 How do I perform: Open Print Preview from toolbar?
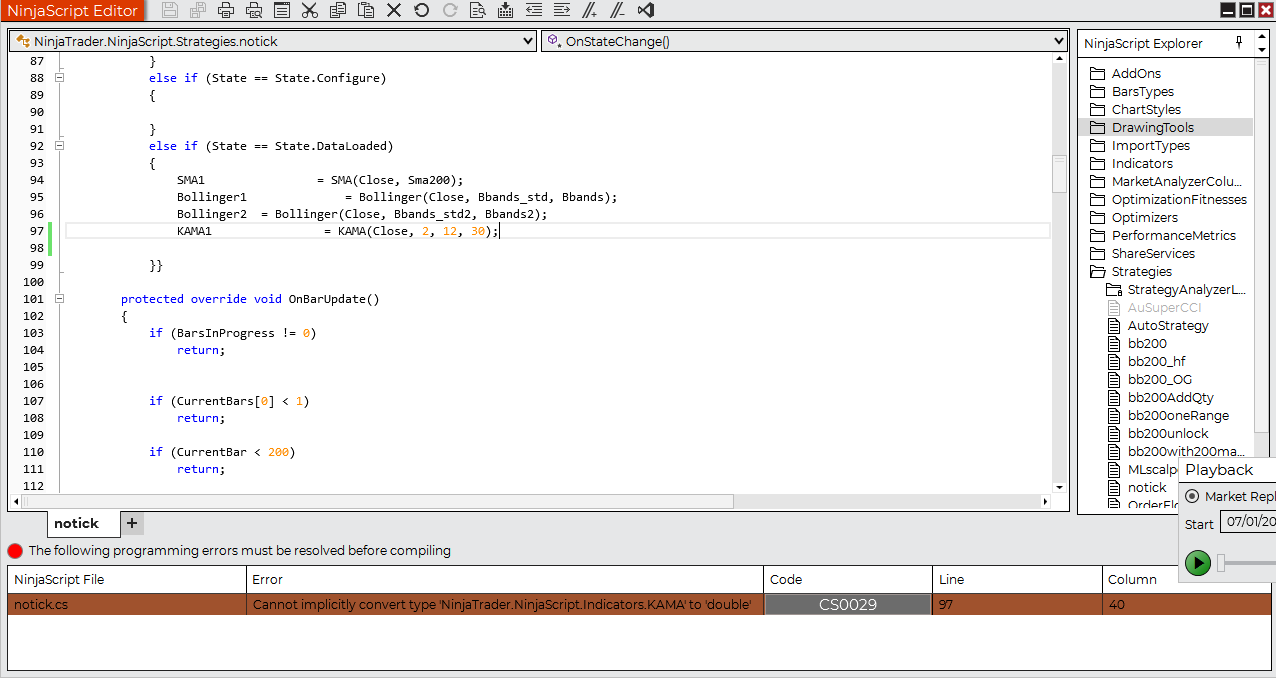click(x=254, y=10)
